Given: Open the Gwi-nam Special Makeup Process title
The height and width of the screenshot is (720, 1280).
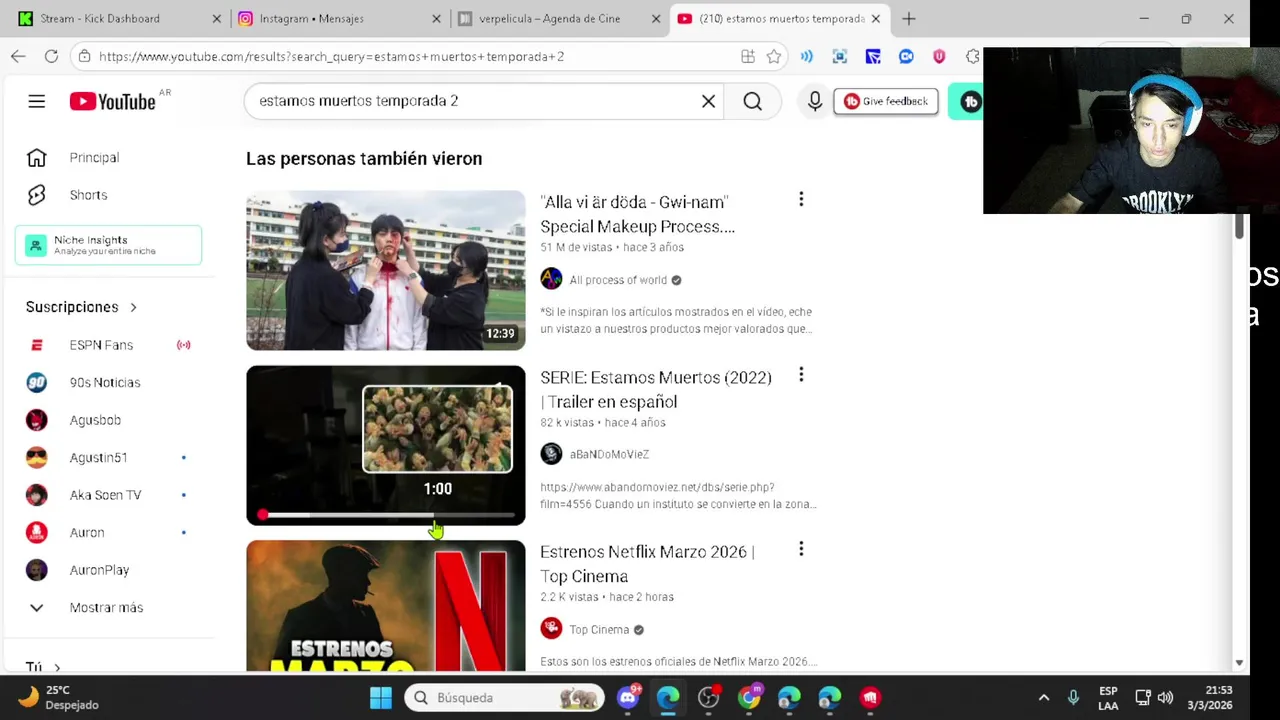Looking at the screenshot, I should tap(637, 214).
